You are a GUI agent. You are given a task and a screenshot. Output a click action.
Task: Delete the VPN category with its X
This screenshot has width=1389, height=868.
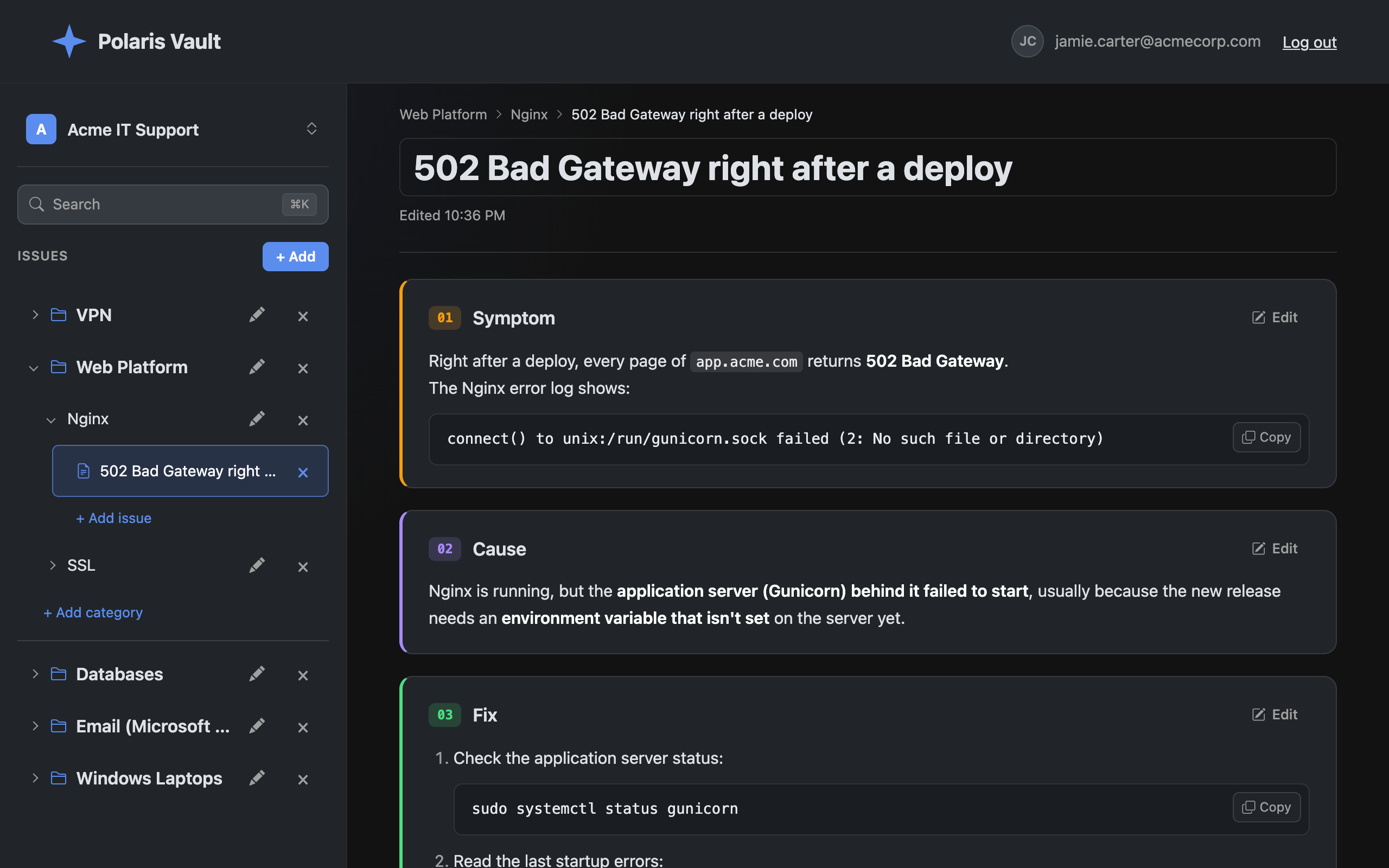point(303,316)
